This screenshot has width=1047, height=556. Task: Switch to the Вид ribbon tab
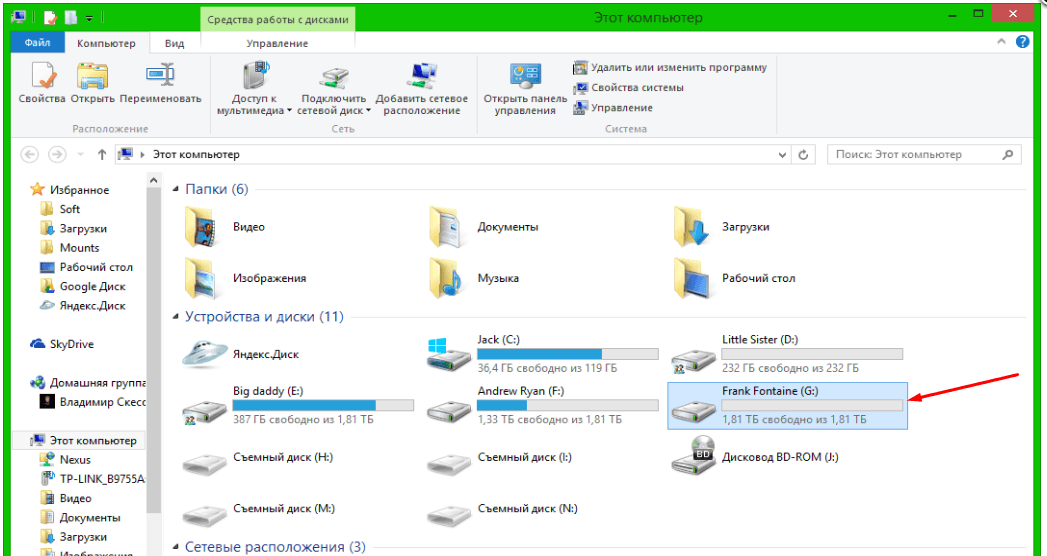pyautogui.click(x=174, y=43)
